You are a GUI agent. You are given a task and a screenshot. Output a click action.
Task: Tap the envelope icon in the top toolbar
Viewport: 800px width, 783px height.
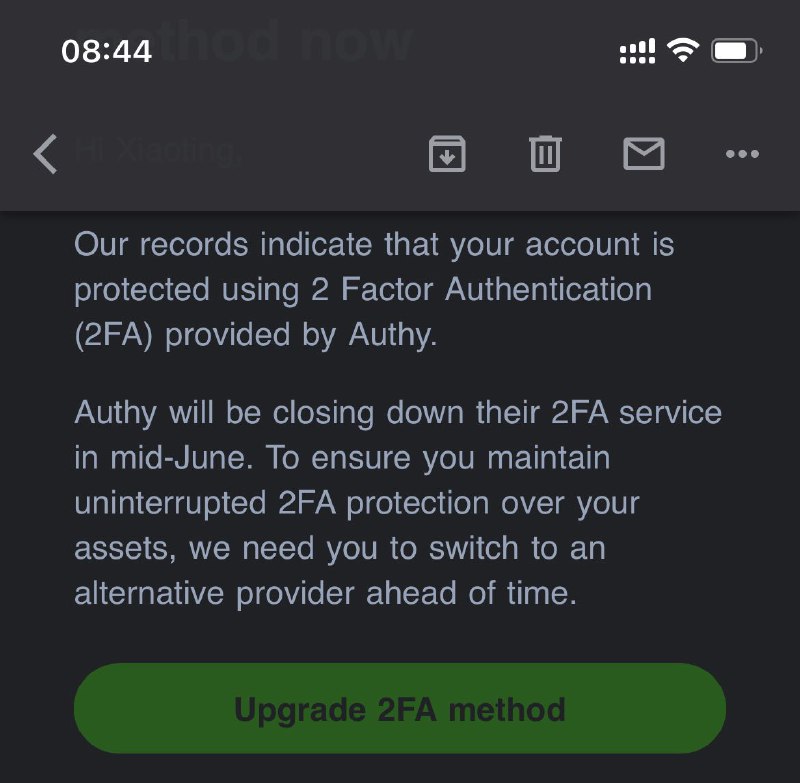tap(644, 154)
